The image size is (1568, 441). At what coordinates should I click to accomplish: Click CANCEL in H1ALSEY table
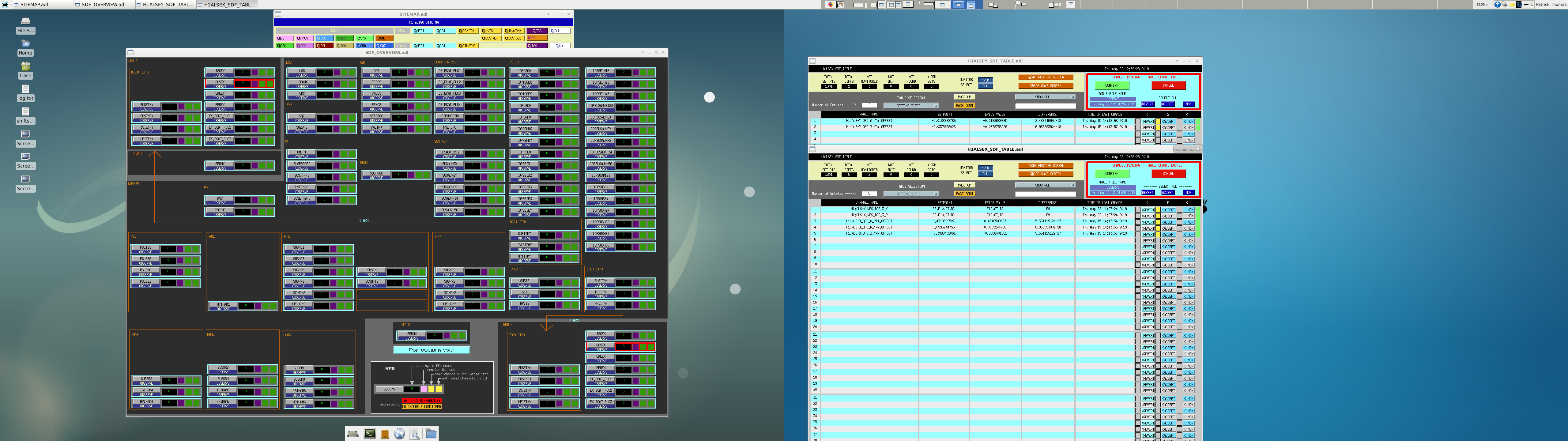(1168, 85)
